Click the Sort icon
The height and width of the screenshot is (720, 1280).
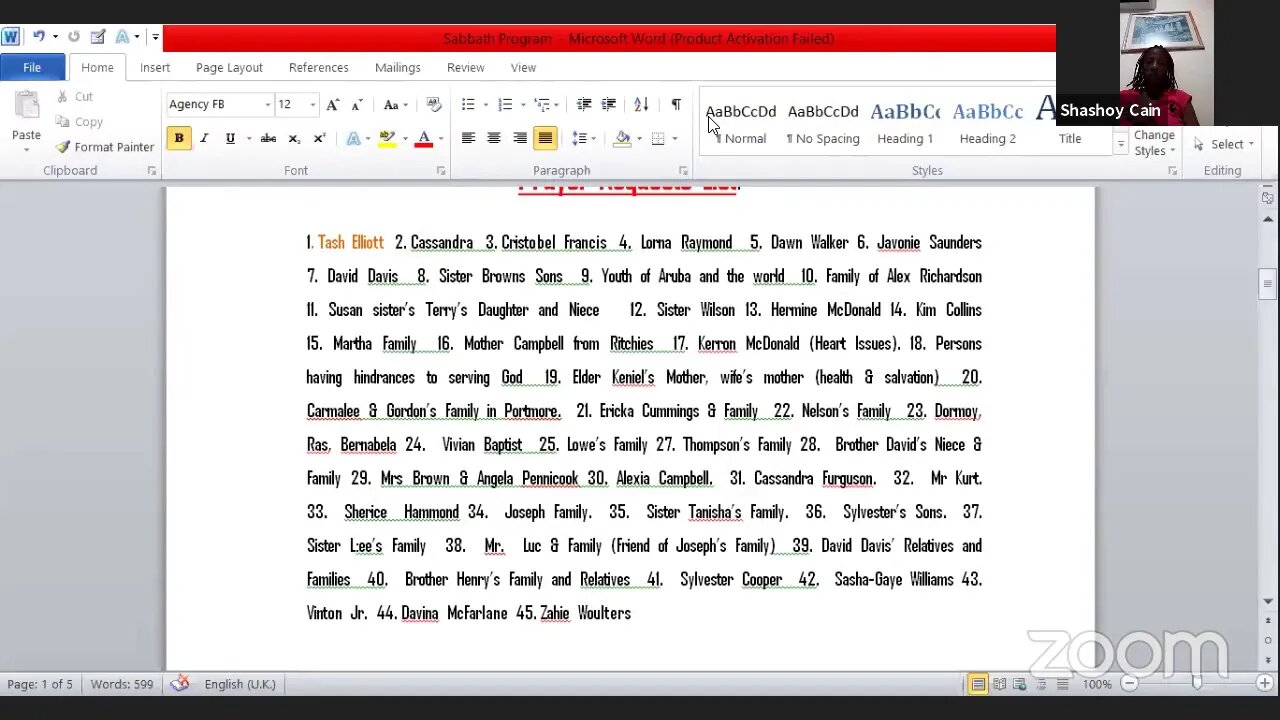pyautogui.click(x=641, y=104)
